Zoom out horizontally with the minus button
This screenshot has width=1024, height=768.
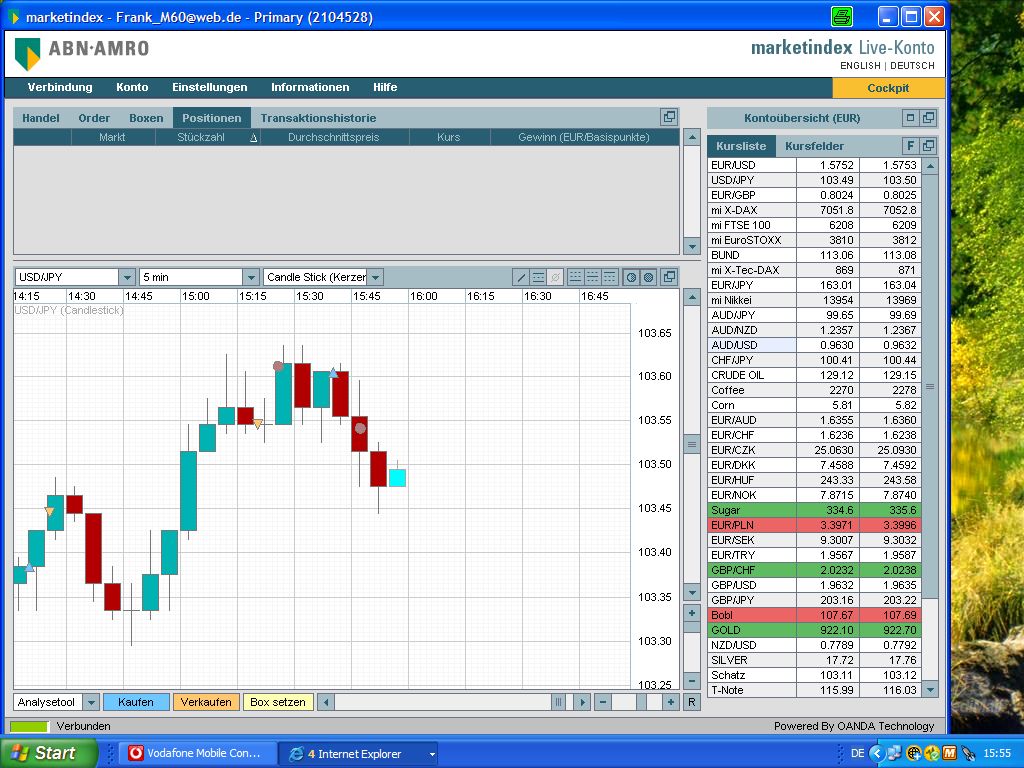coord(603,702)
